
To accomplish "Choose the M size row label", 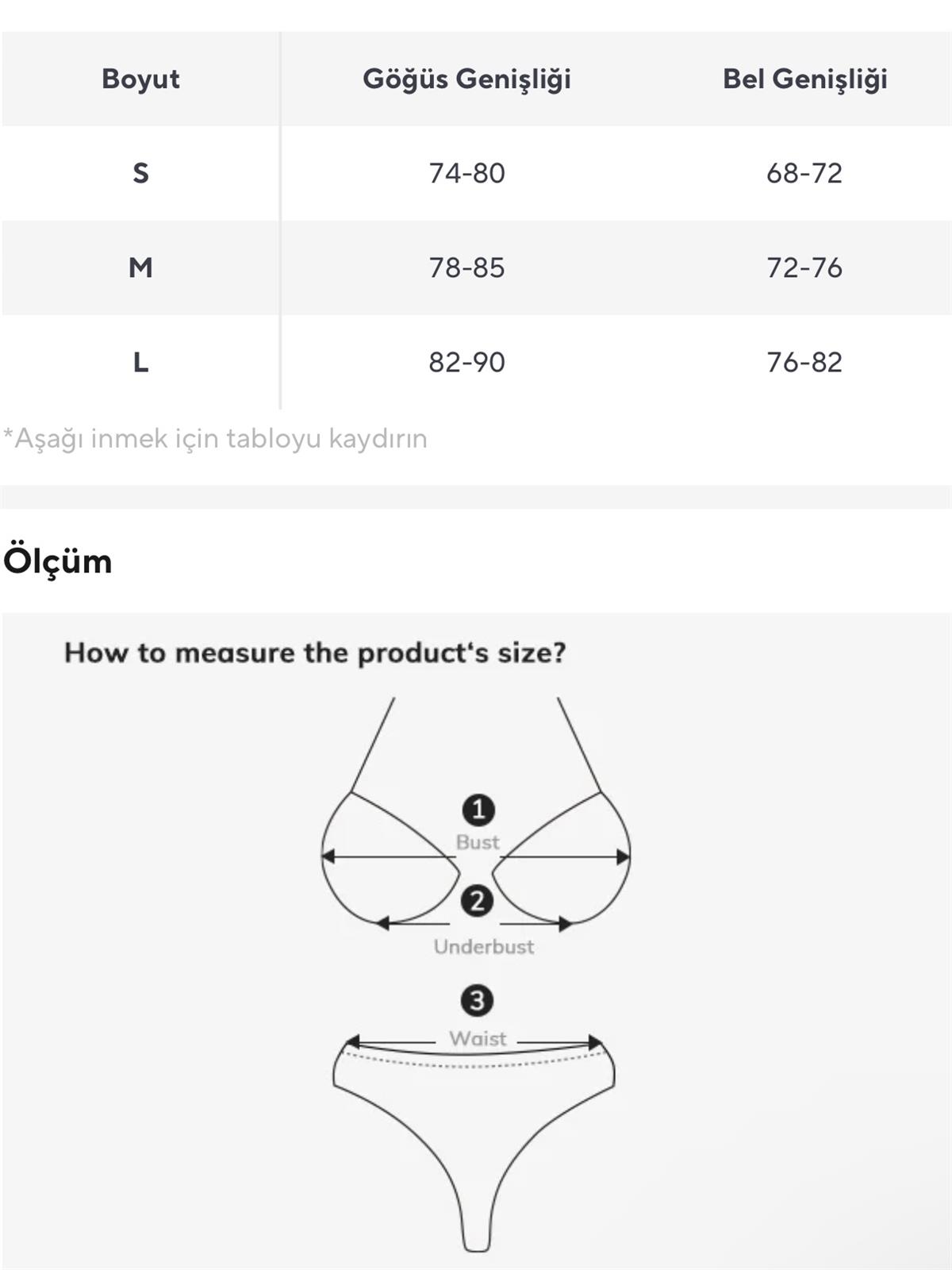I will (140, 267).
